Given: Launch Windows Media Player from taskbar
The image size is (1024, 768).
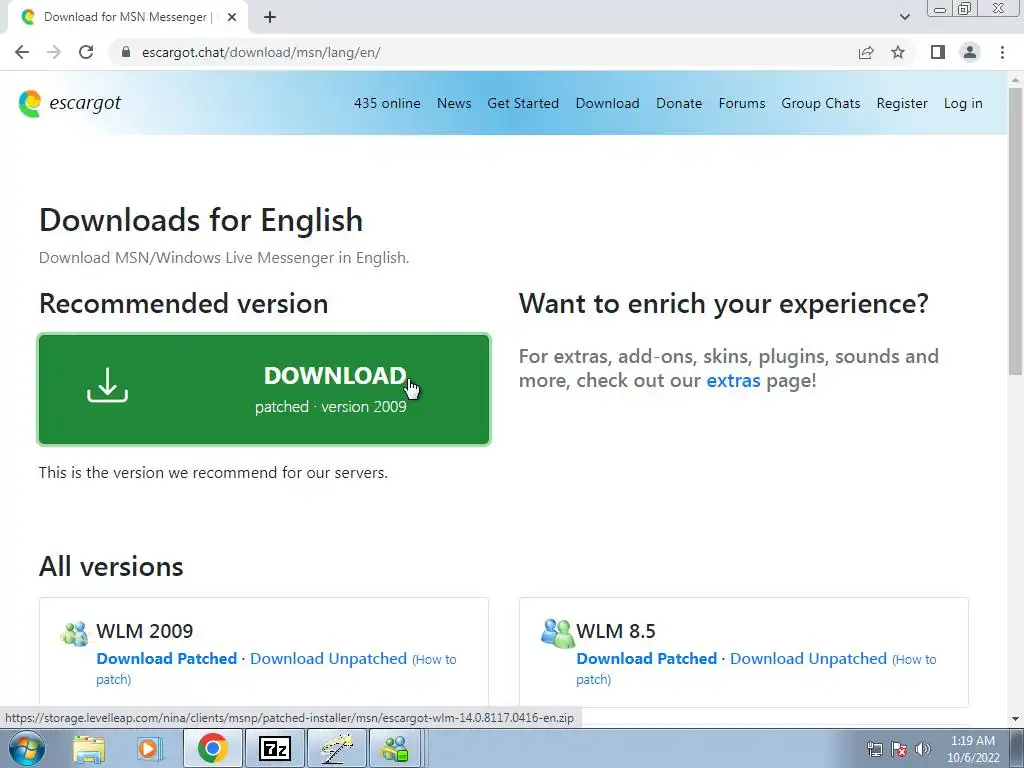Looking at the screenshot, I should click(149, 748).
